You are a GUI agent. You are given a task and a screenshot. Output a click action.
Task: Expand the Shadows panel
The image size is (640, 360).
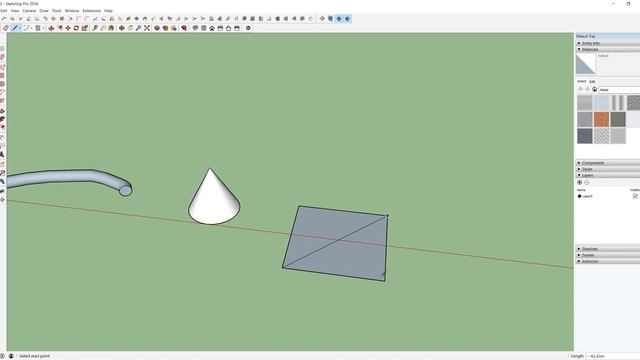tap(608, 249)
